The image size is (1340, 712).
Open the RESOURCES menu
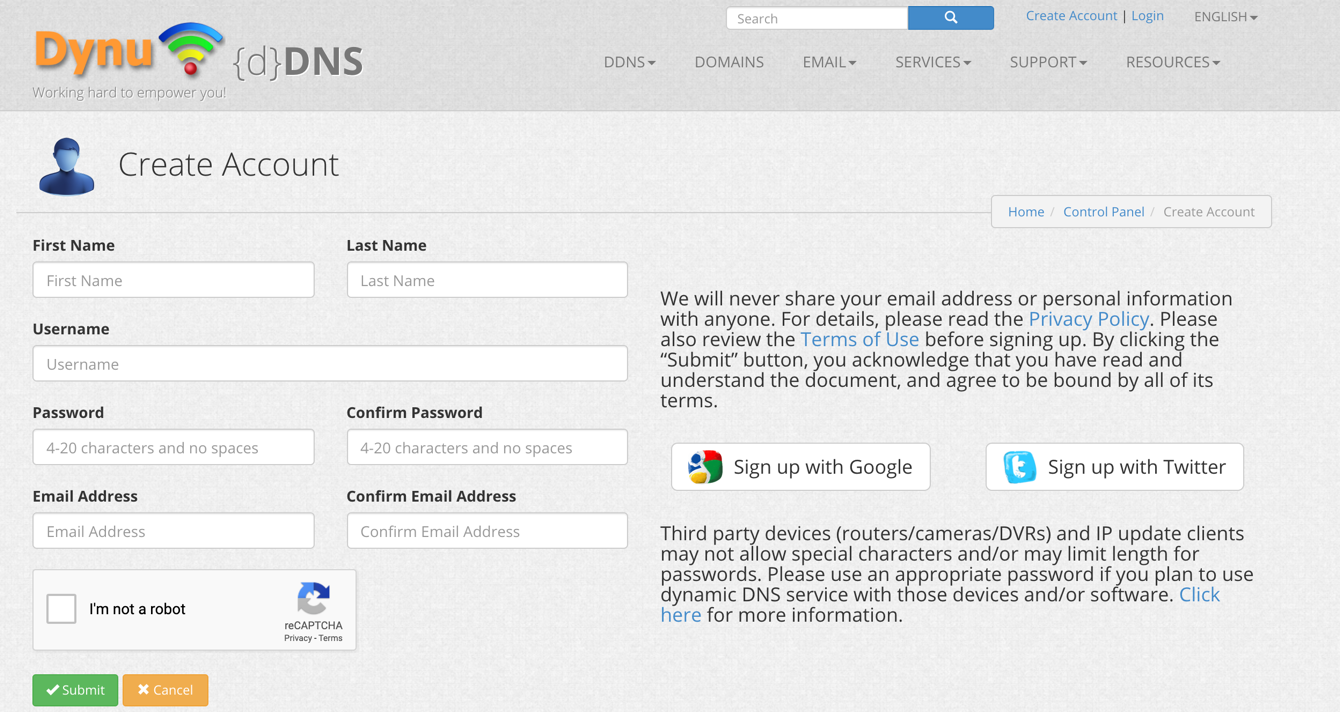(x=1172, y=62)
